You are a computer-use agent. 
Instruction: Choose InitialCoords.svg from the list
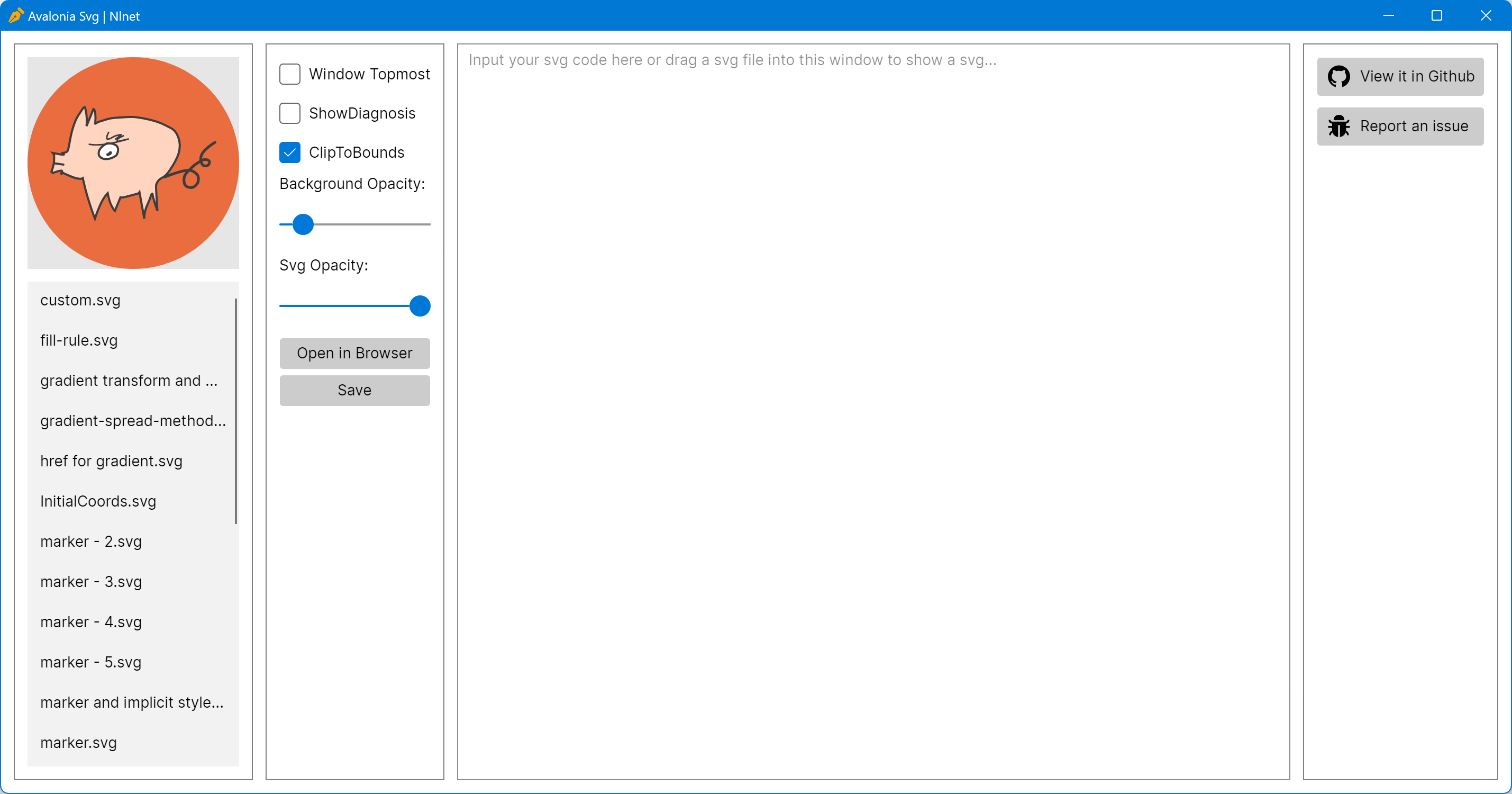(98, 501)
